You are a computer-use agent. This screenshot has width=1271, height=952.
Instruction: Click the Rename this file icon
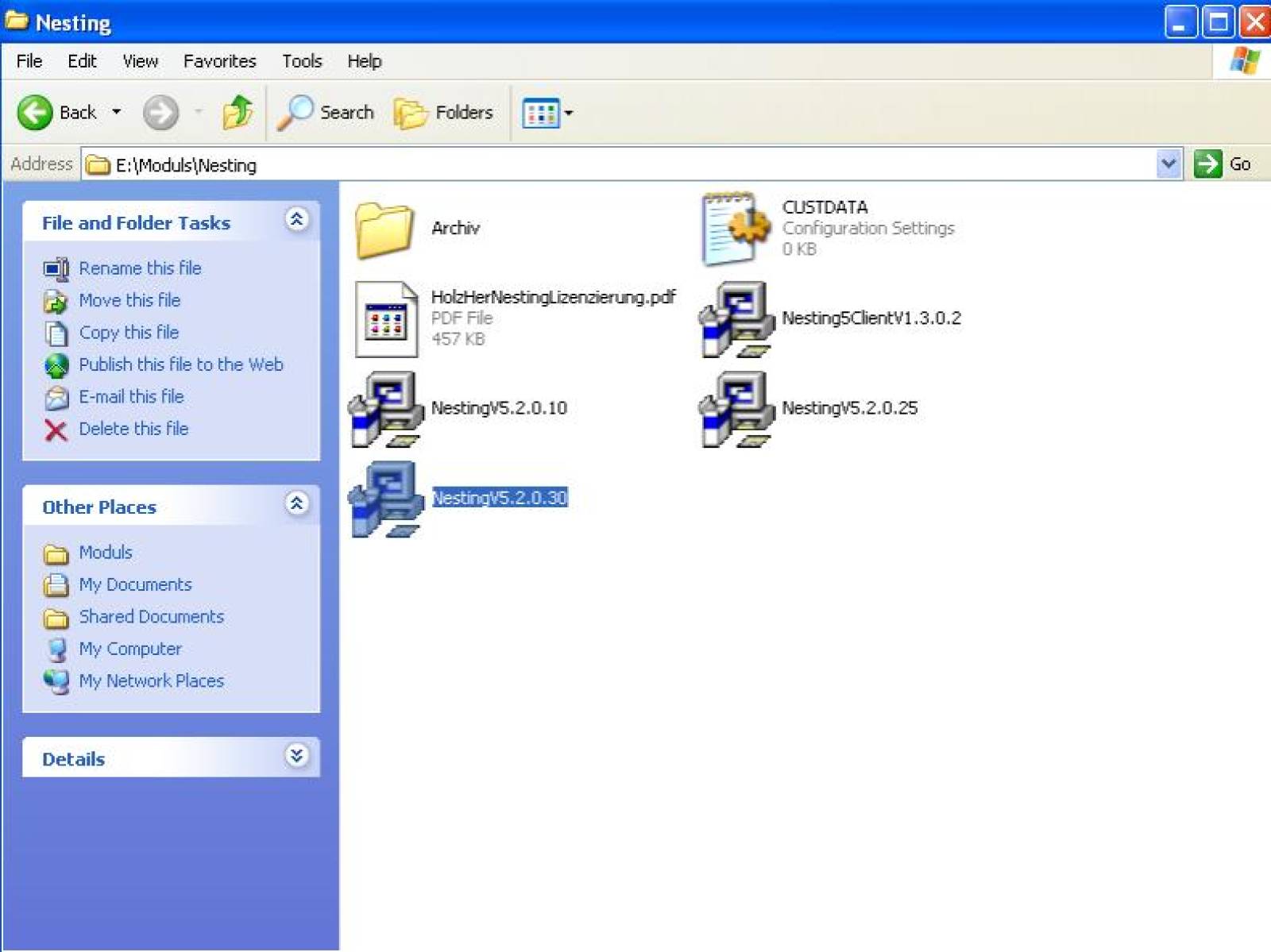(56, 269)
